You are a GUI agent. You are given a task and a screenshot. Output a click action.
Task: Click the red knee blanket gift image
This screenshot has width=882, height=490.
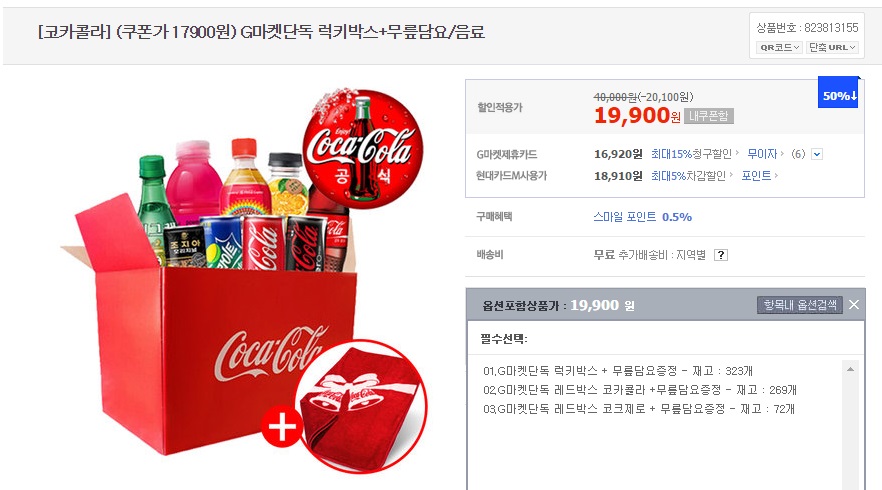coord(361,406)
